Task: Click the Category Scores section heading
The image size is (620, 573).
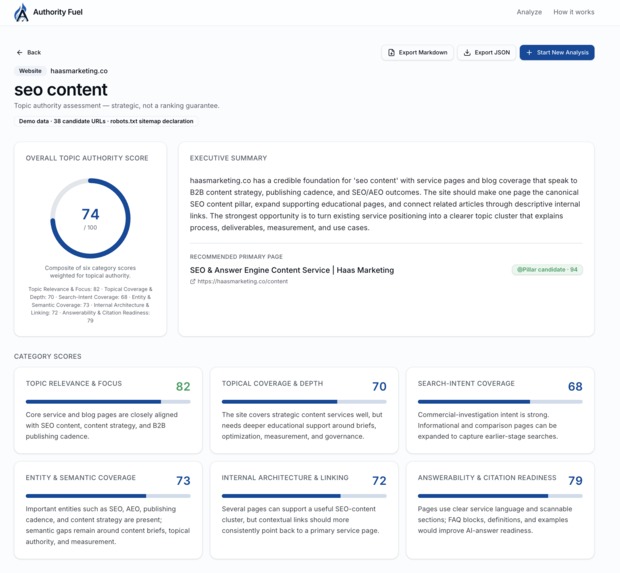Action: pos(47,356)
